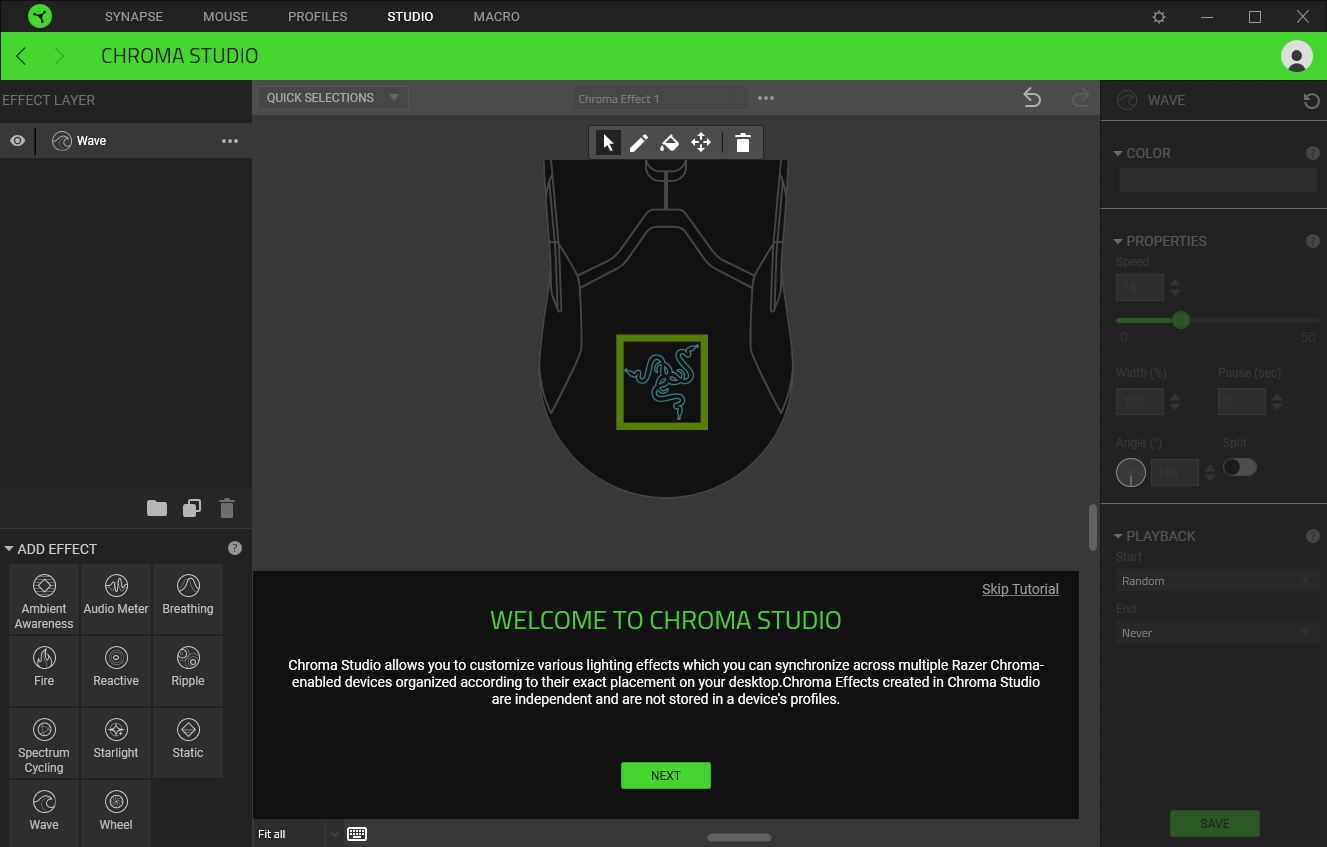
Task: Add the Spectrum Cycling effect
Action: (44, 743)
